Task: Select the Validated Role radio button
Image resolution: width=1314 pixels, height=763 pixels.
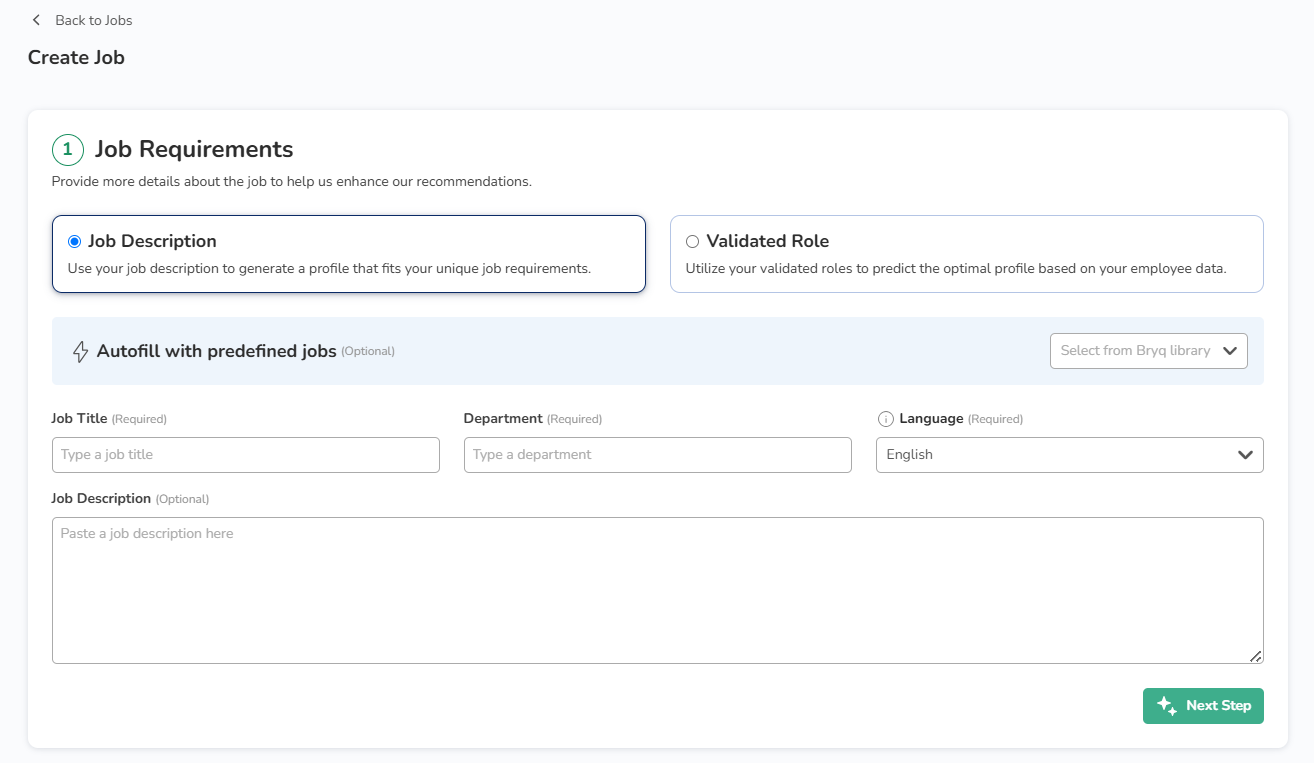Action: [x=692, y=241]
